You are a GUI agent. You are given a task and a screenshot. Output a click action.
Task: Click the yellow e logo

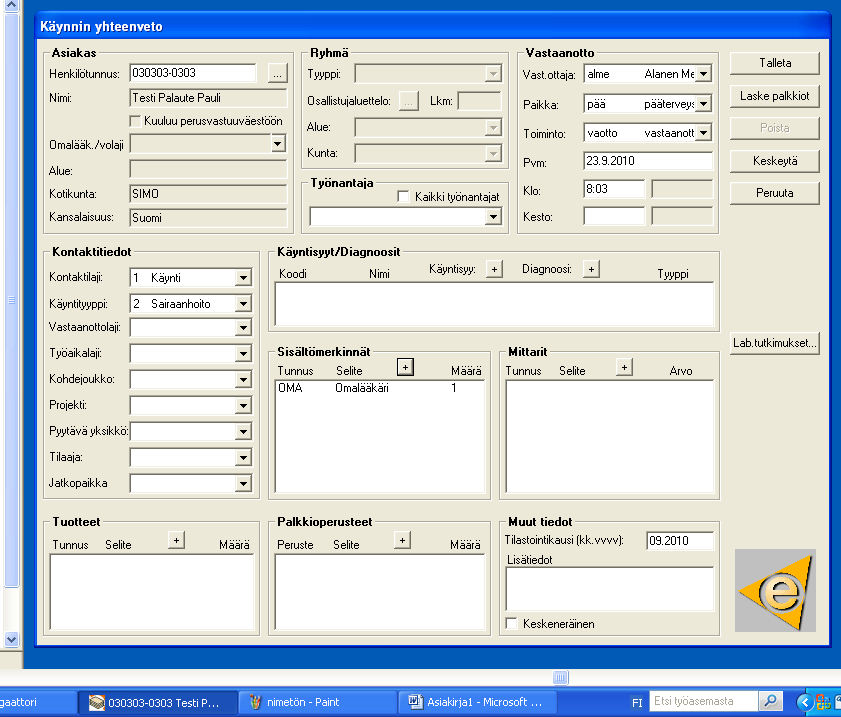775,590
